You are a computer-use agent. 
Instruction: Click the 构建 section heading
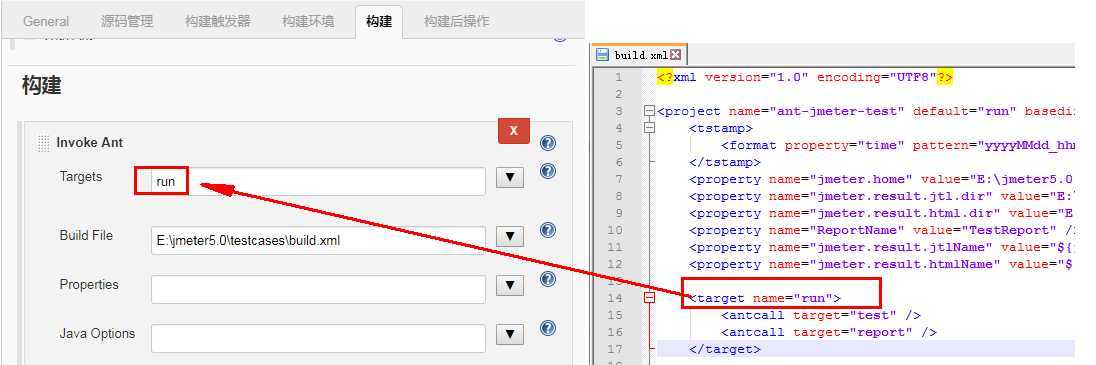pyautogui.click(x=42, y=86)
